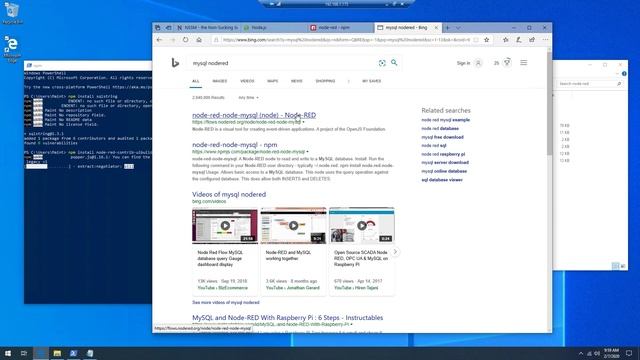This screenshot has height=360, width=640.
Task: Open node-red-node-mysql - npm result
Action: (235, 145)
